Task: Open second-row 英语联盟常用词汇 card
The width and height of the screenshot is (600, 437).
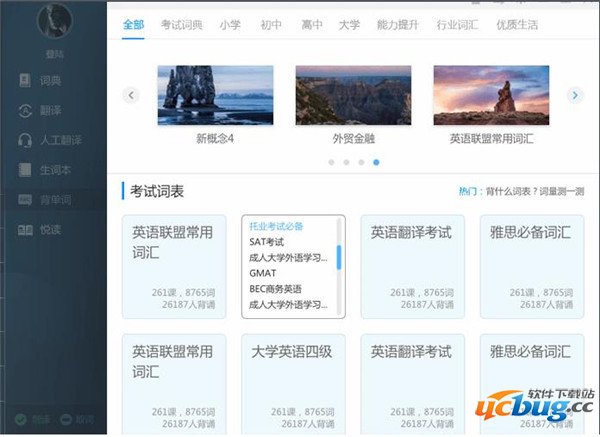Action: click(174, 385)
